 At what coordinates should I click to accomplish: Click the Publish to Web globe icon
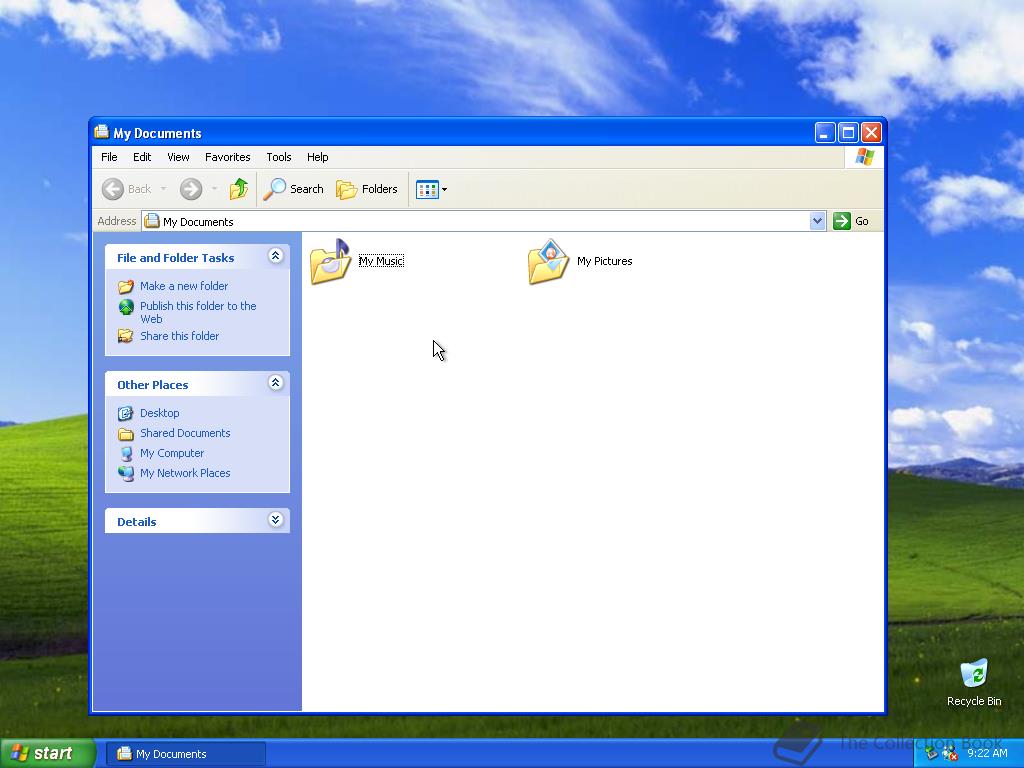tap(126, 307)
